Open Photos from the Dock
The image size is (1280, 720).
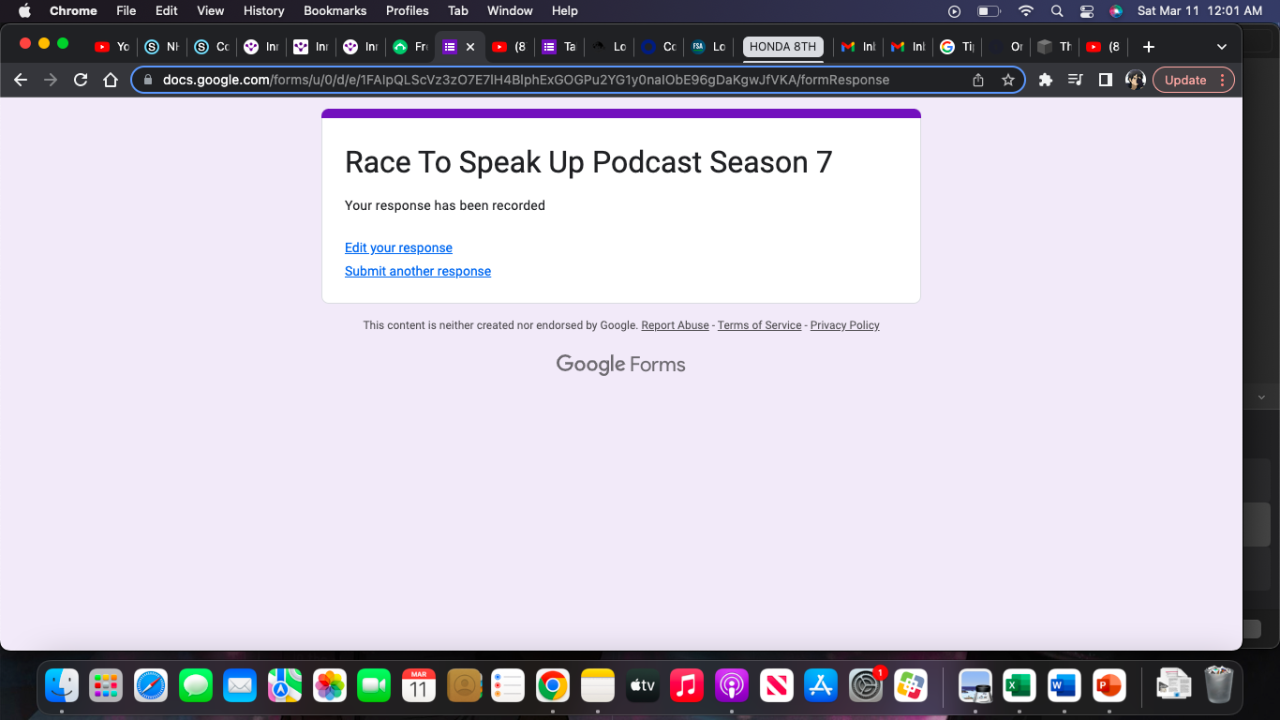[x=330, y=685]
